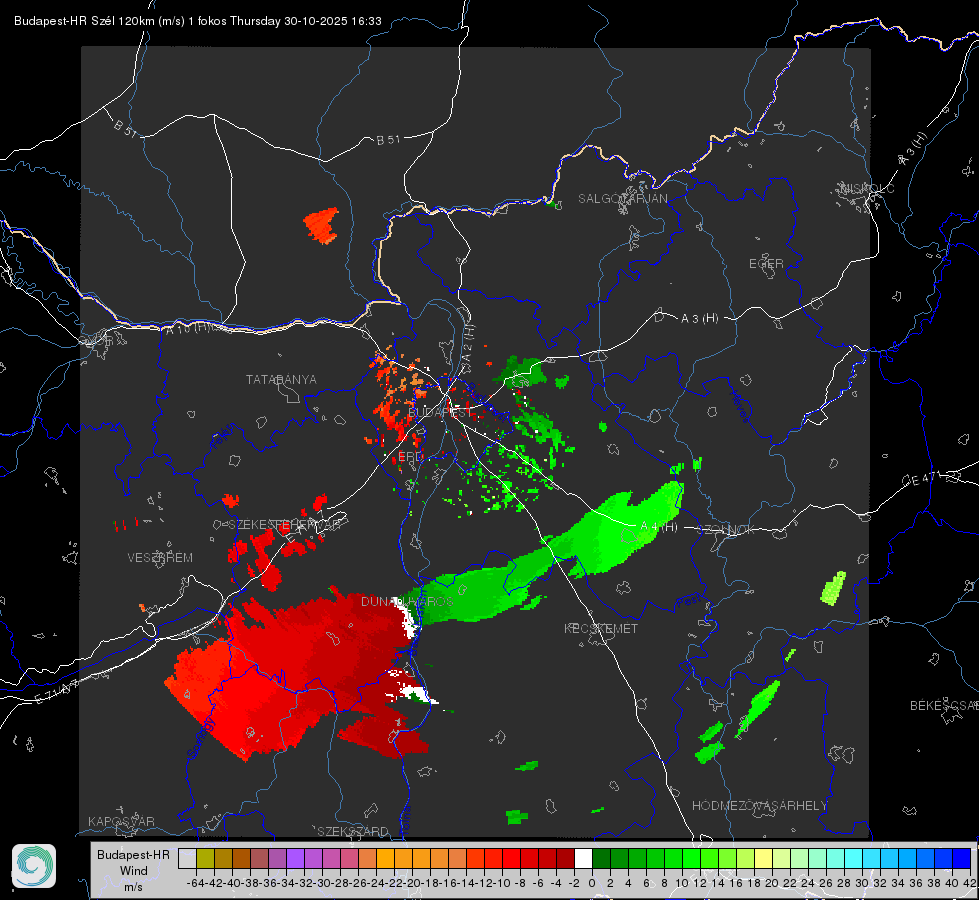This screenshot has height=900, width=979.
Task: Click the VESZPRÉM city label
Action: [160, 558]
